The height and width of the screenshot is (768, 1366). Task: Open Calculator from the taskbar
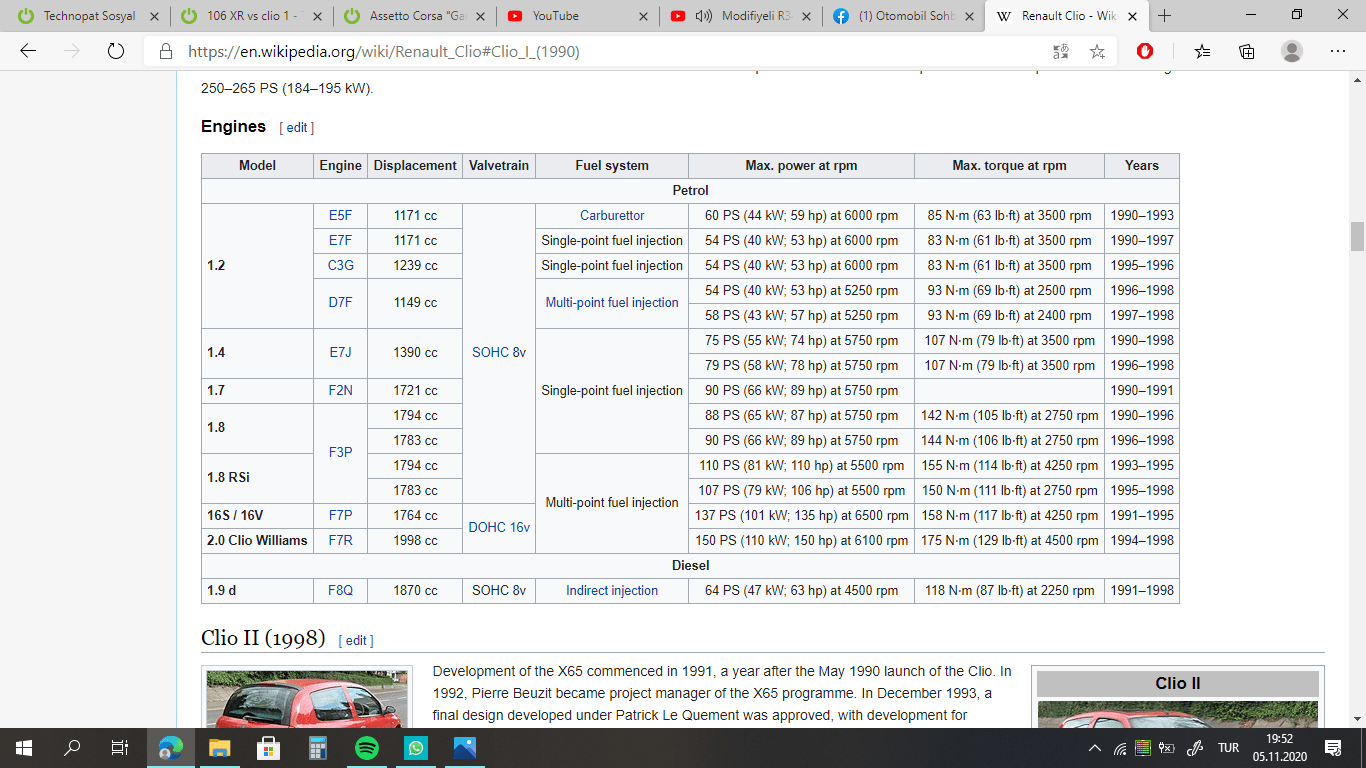pyautogui.click(x=318, y=747)
